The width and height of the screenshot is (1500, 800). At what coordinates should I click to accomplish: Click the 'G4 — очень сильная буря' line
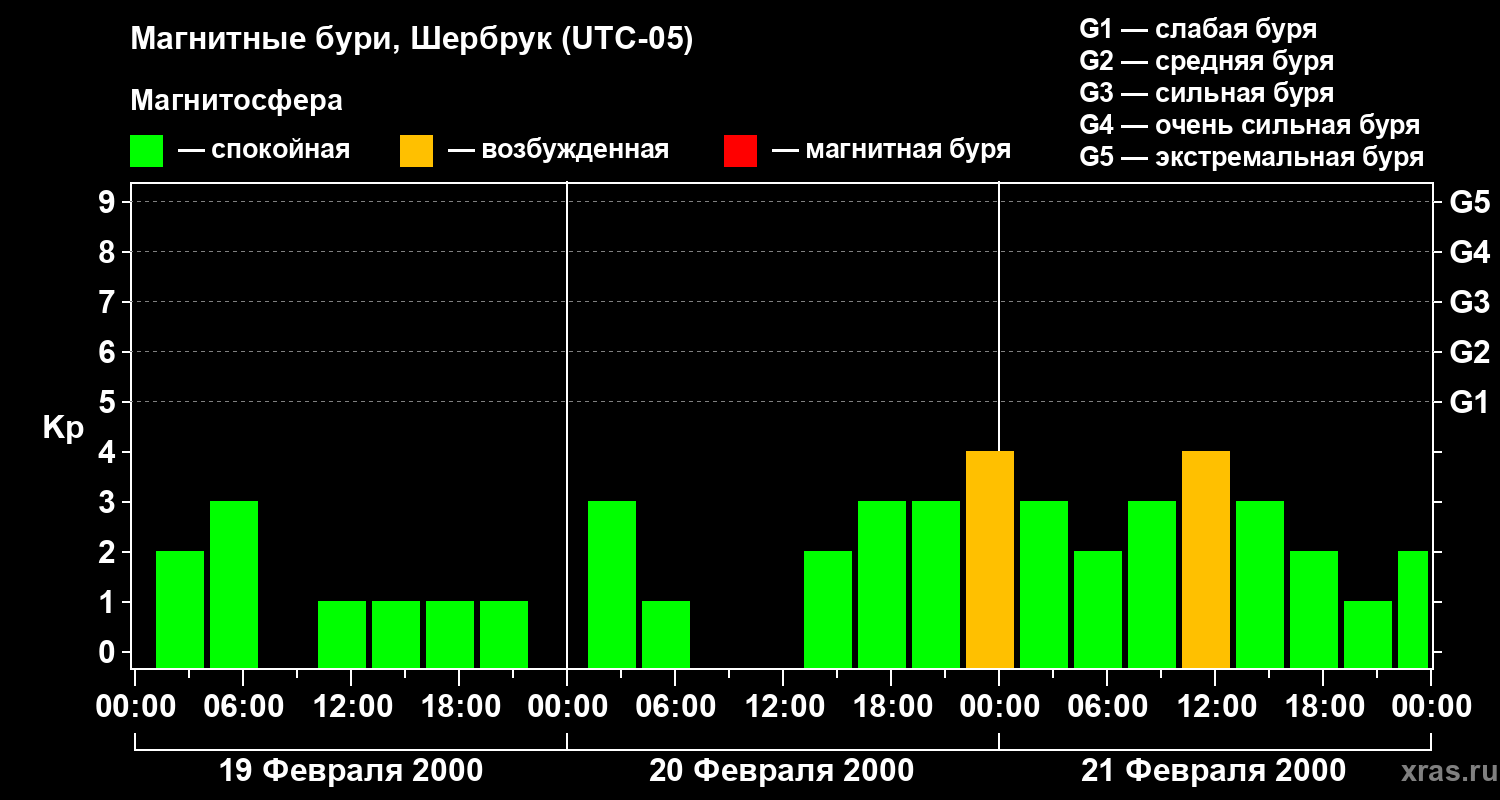(1249, 125)
